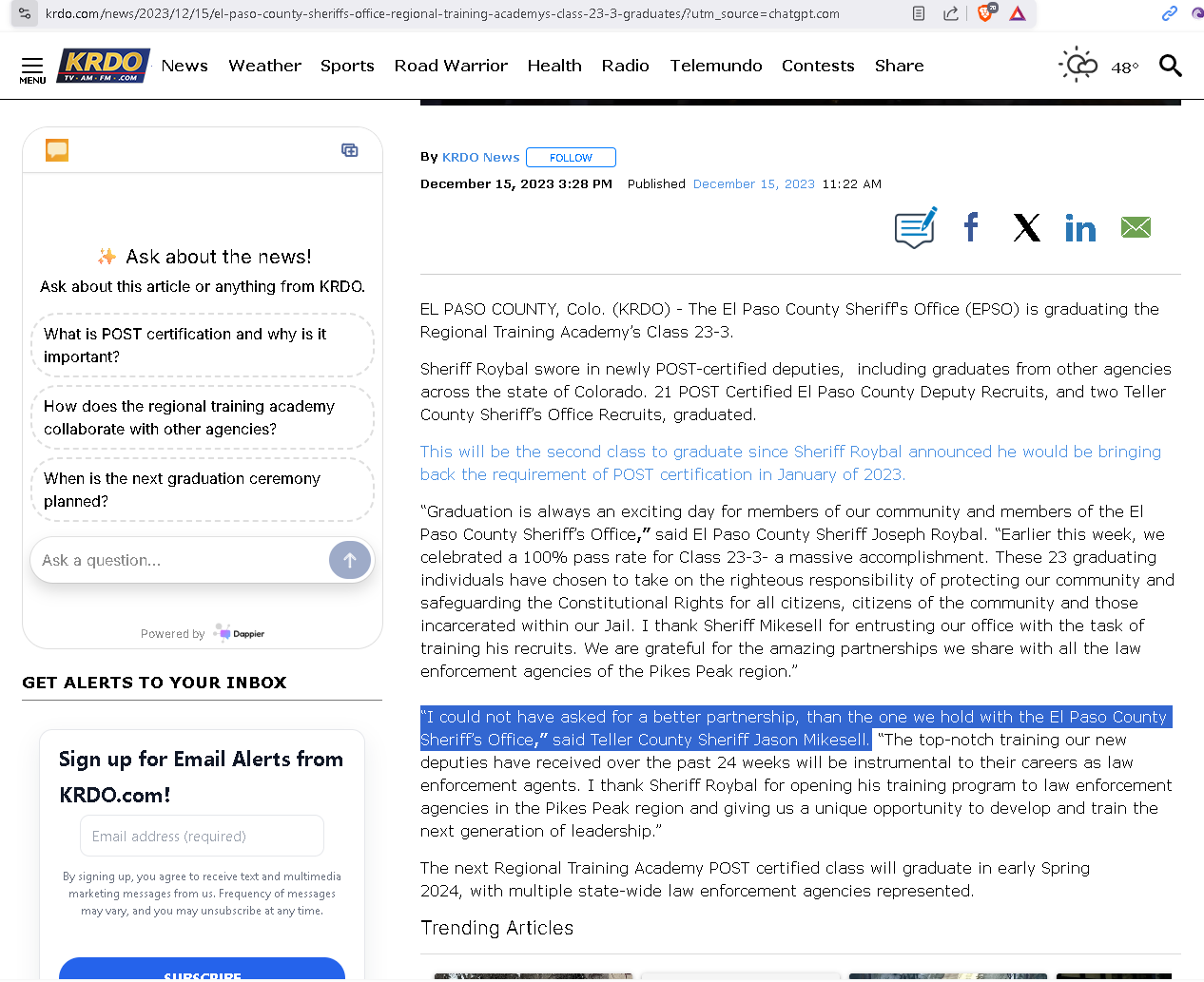Select "What is POST certification" suggested question
The image size is (1204, 982).
(202, 345)
